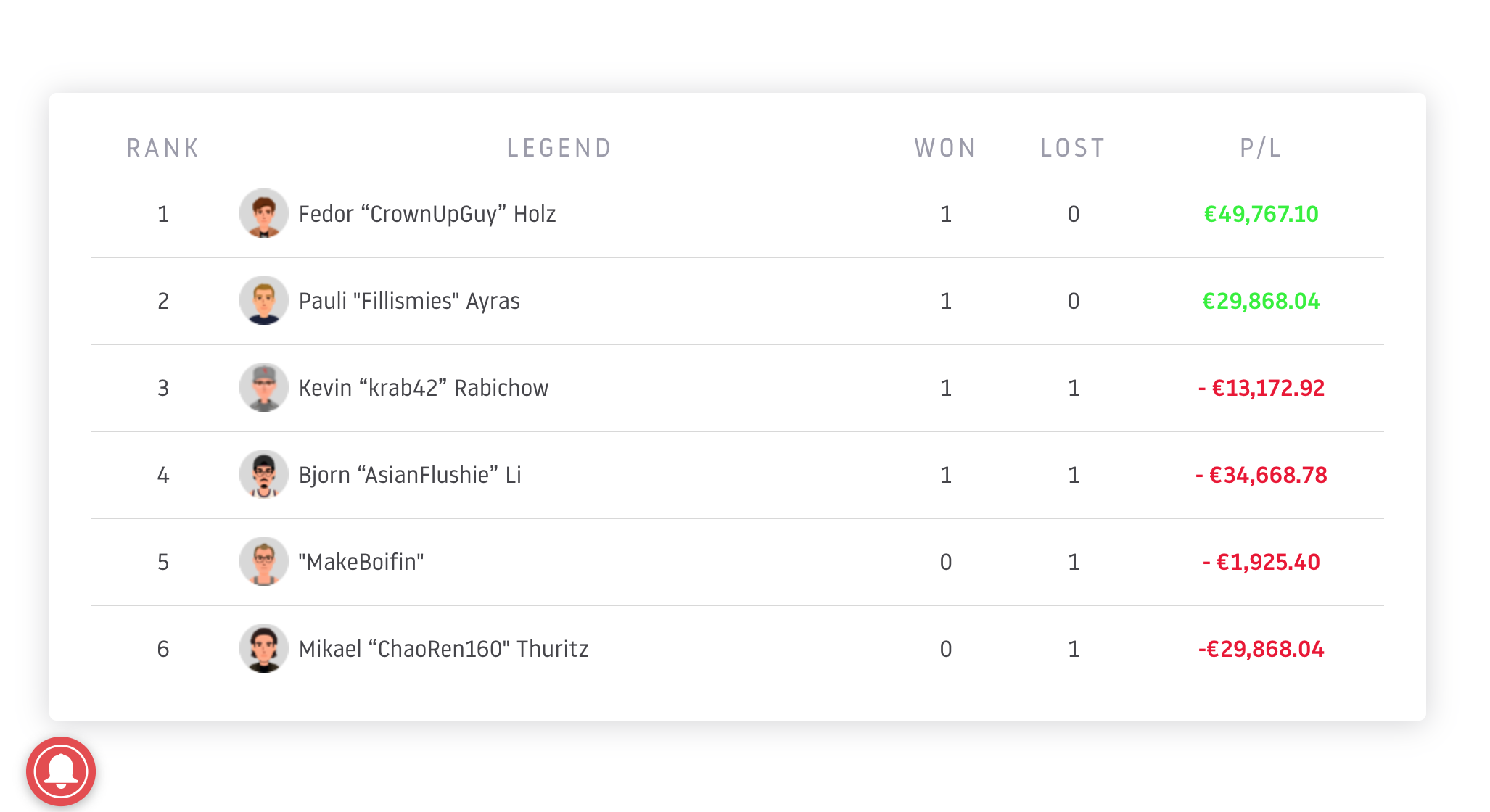Image resolution: width=1490 pixels, height=812 pixels.
Task: Select the LEGEND column header
Action: [559, 148]
